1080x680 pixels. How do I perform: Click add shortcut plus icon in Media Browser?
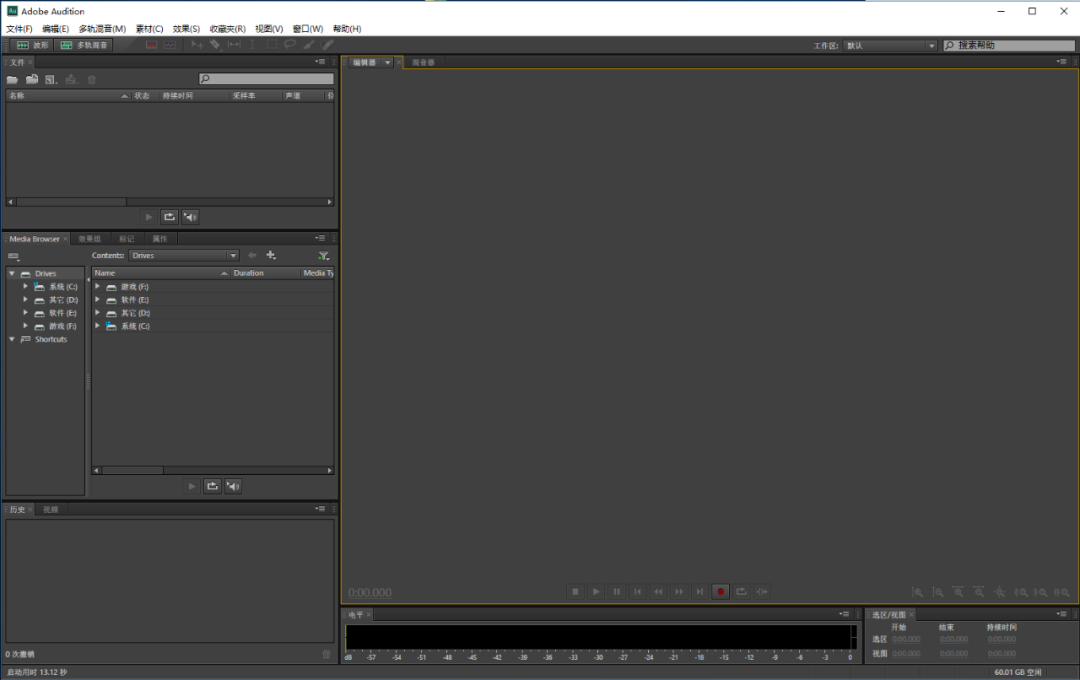pos(271,256)
